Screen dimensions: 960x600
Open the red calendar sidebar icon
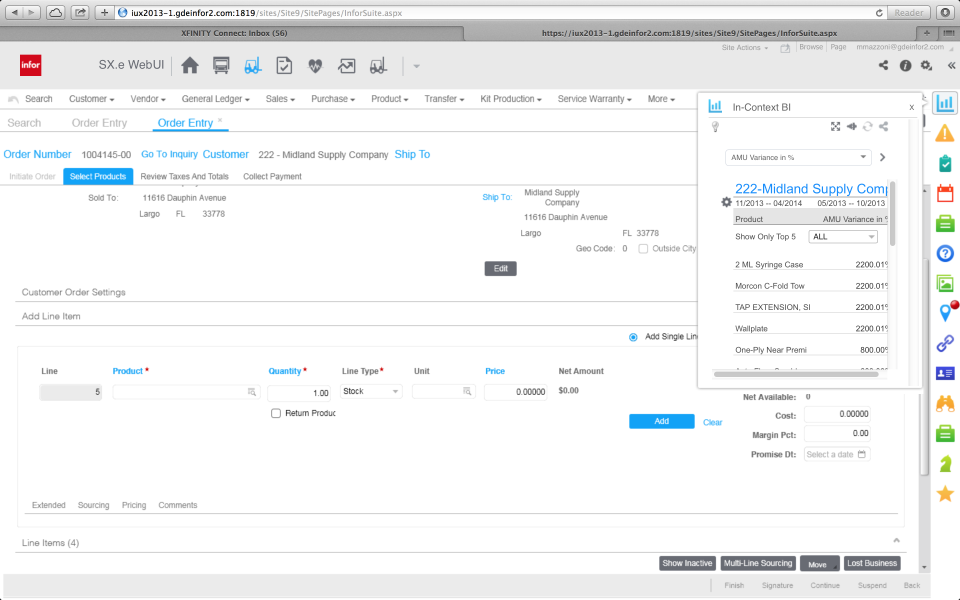pyautogui.click(x=945, y=193)
